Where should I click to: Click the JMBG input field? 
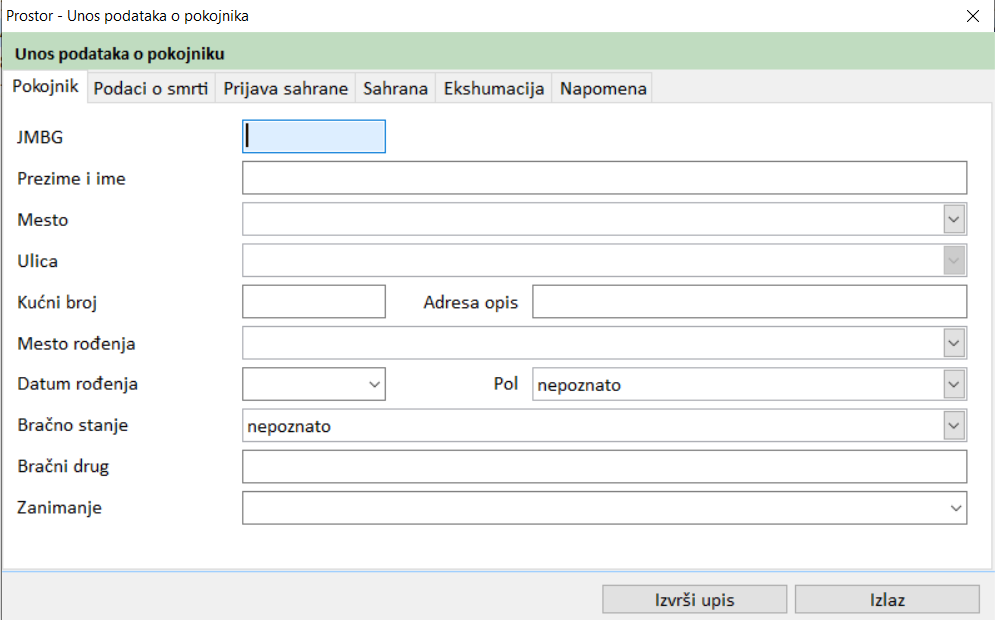(x=313, y=137)
